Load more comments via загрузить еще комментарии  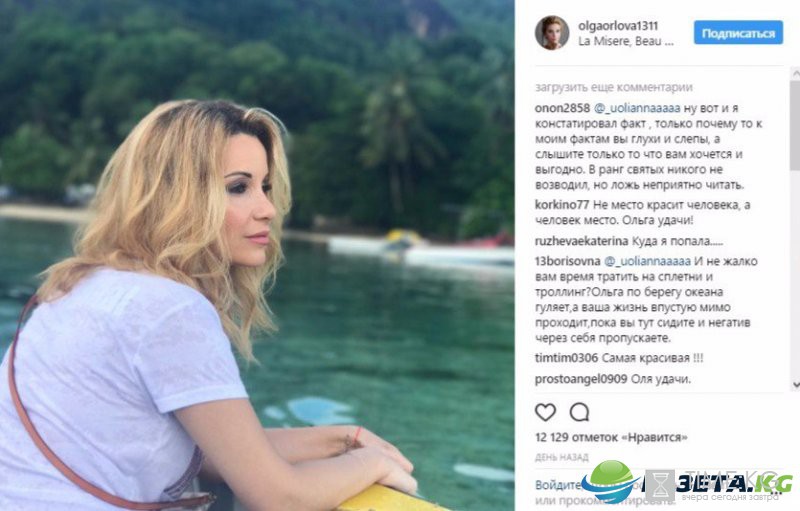point(614,87)
